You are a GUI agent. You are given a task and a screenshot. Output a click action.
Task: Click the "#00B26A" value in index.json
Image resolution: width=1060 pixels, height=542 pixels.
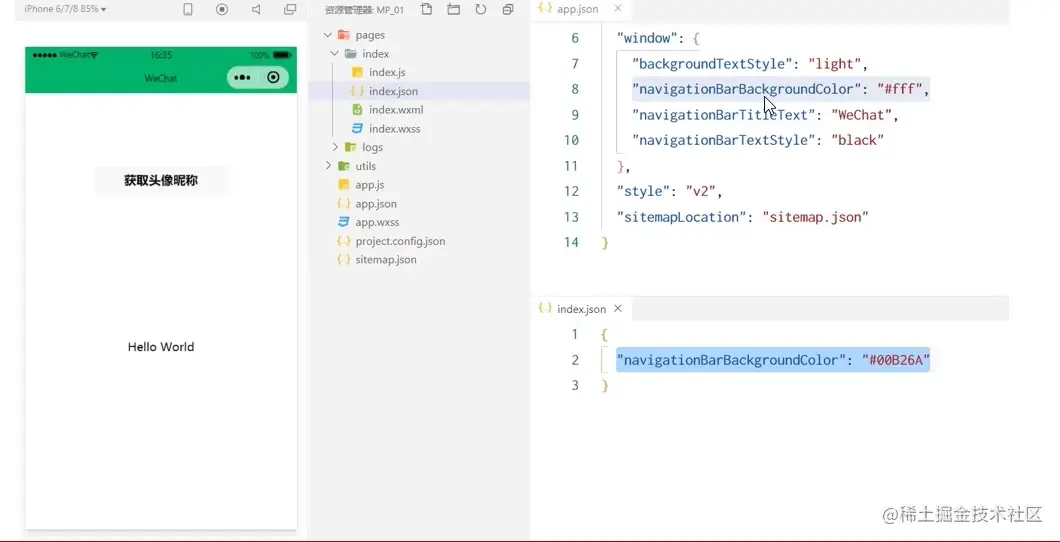tap(896, 360)
